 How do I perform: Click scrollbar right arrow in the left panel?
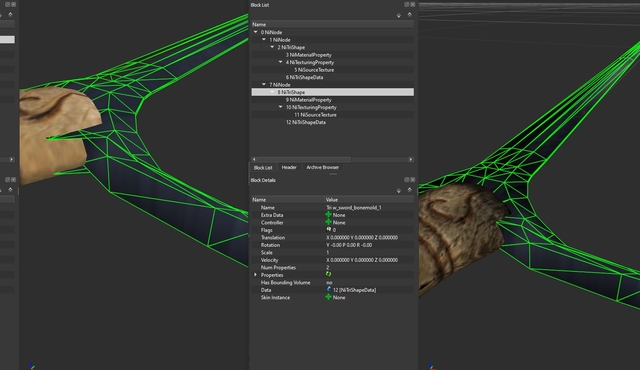coord(11,160)
